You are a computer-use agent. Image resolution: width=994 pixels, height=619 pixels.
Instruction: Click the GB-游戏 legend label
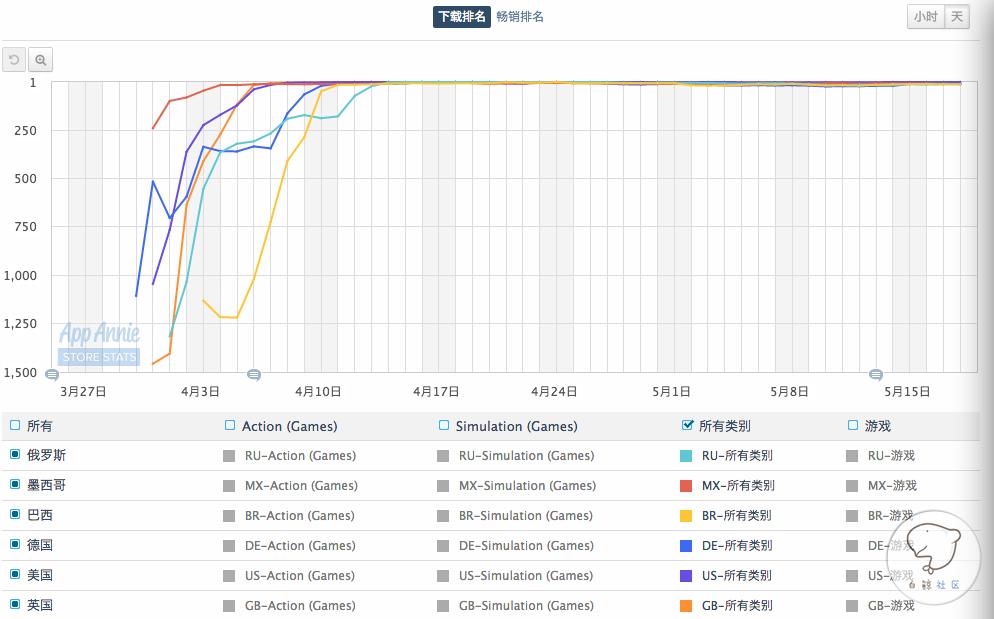[891, 605]
